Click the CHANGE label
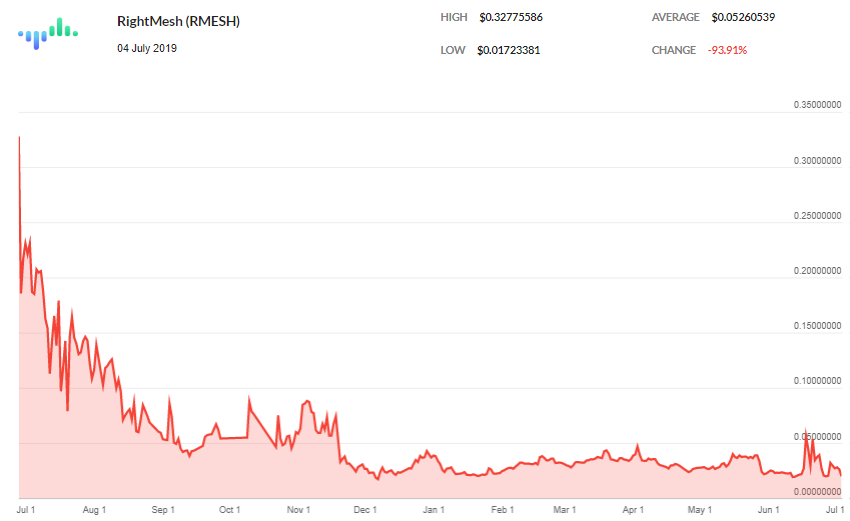The width and height of the screenshot is (850, 521). point(673,50)
